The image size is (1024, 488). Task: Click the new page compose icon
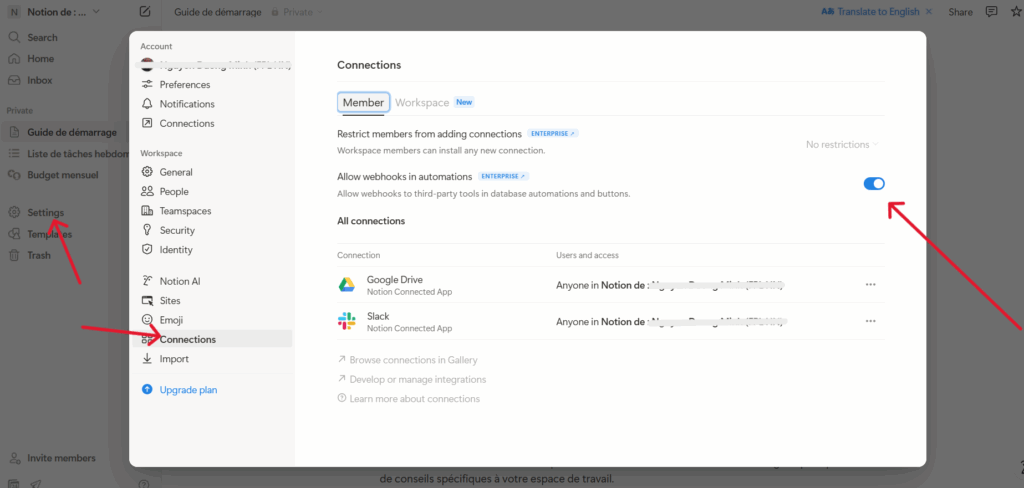click(x=145, y=12)
